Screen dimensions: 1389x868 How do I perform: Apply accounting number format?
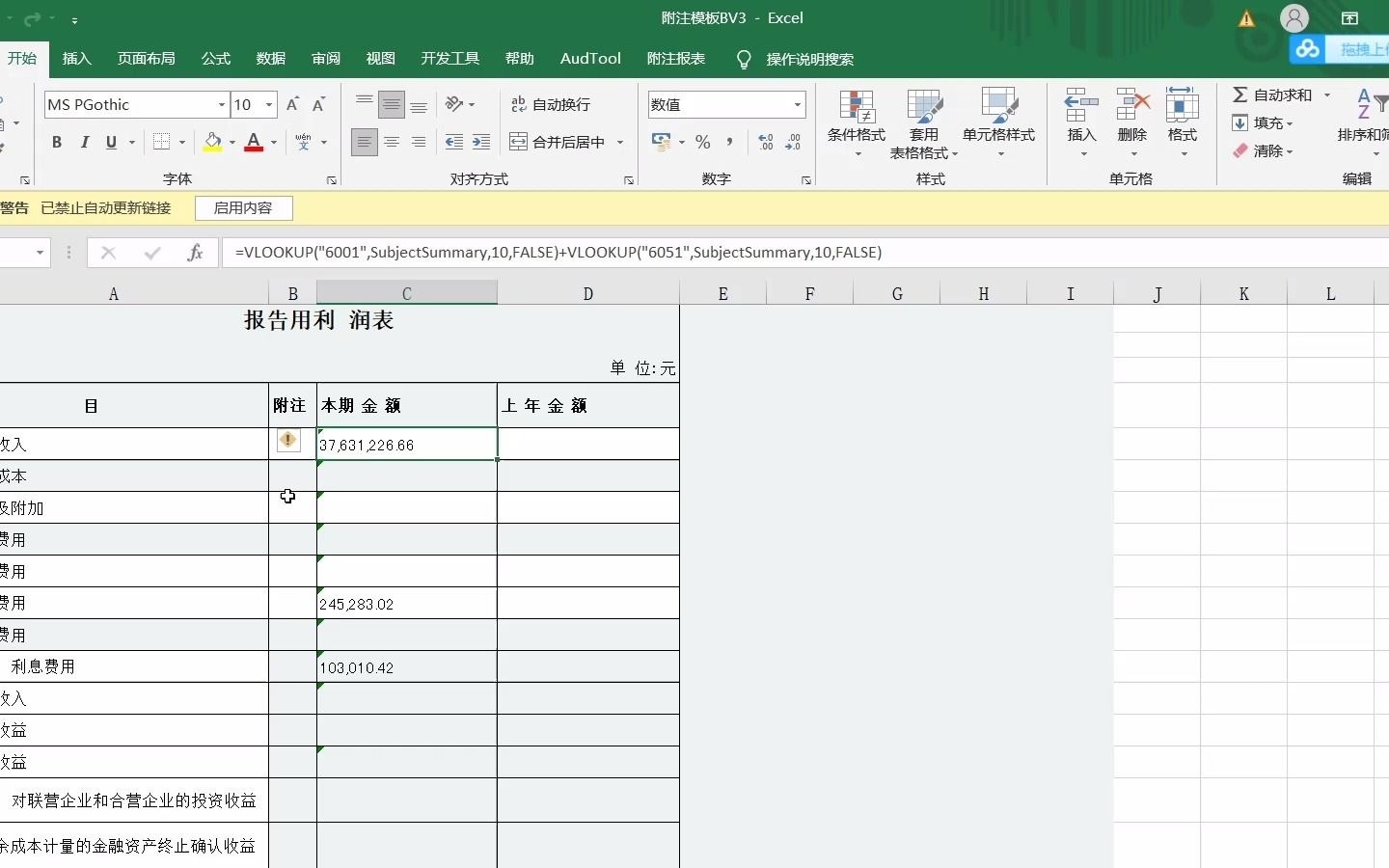click(x=662, y=143)
